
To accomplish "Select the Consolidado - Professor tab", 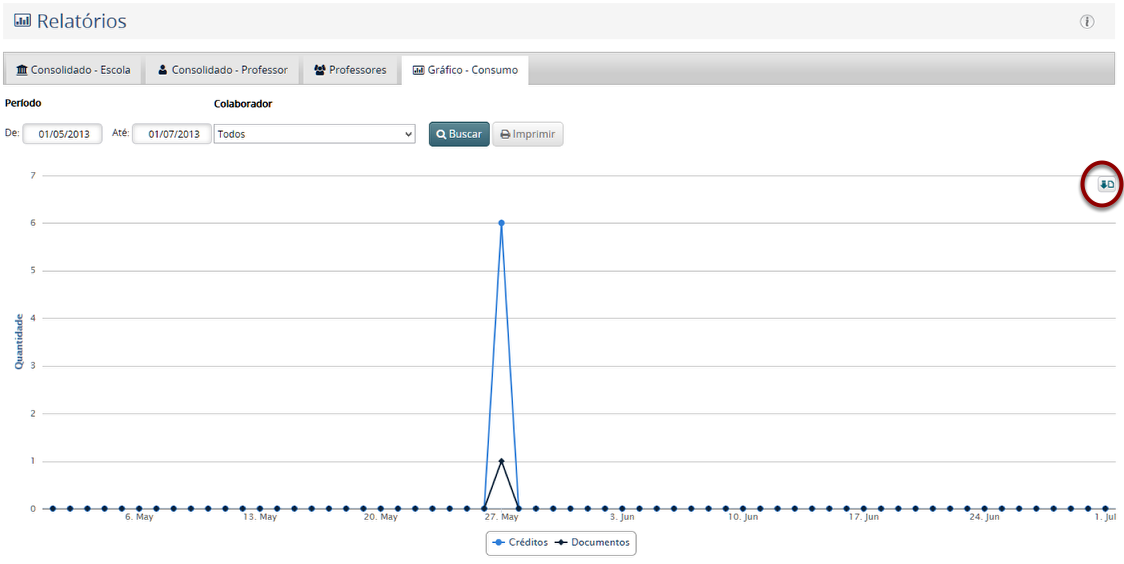I will pyautogui.click(x=222, y=70).
